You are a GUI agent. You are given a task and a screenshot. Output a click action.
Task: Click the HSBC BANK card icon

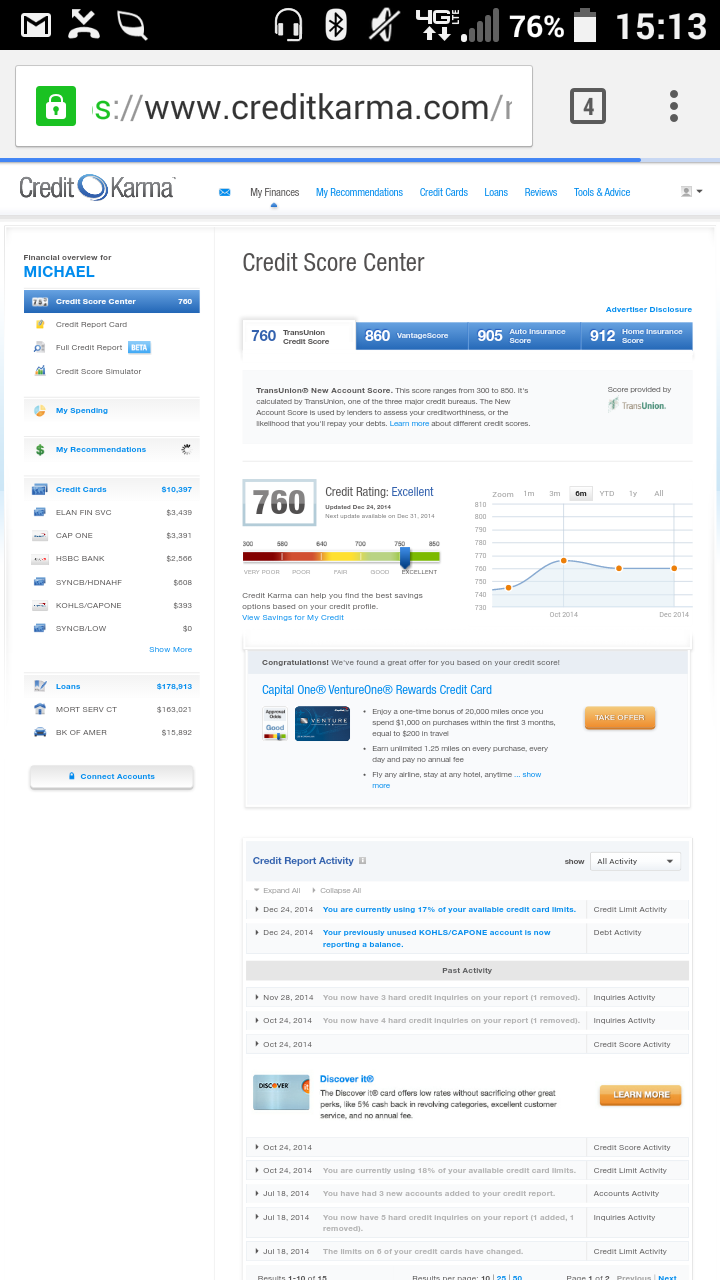tap(40, 558)
